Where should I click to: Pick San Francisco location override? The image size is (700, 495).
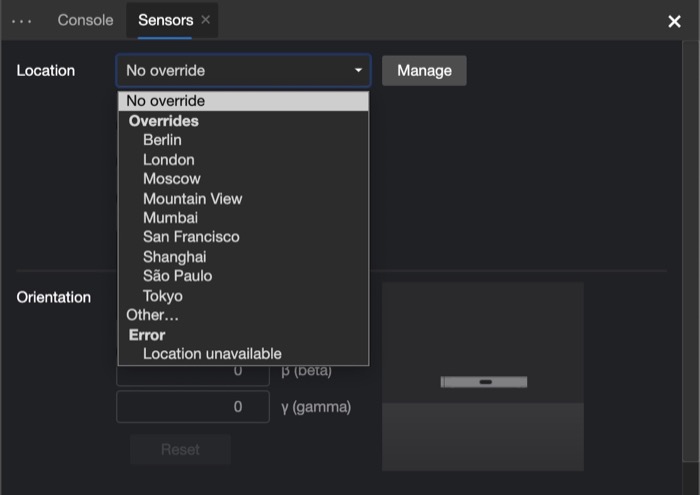(191, 237)
